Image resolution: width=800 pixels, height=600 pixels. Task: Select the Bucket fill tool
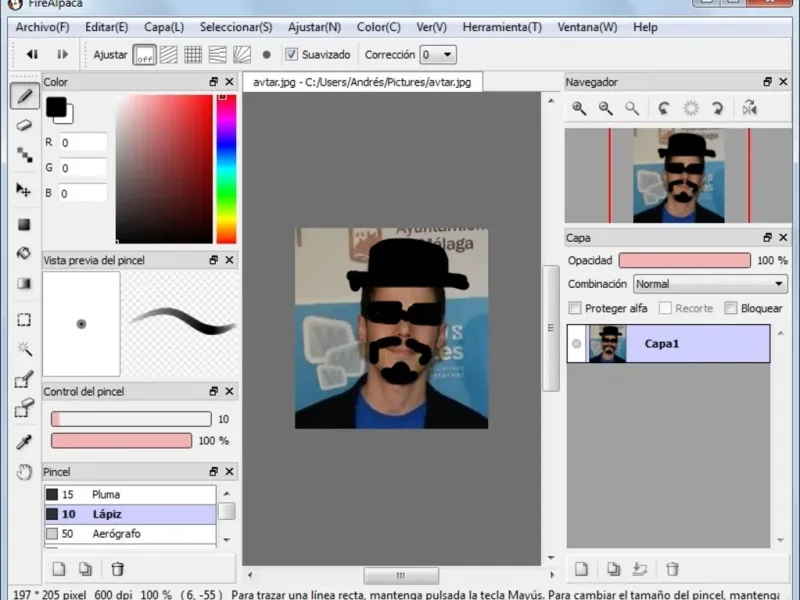pos(25,254)
